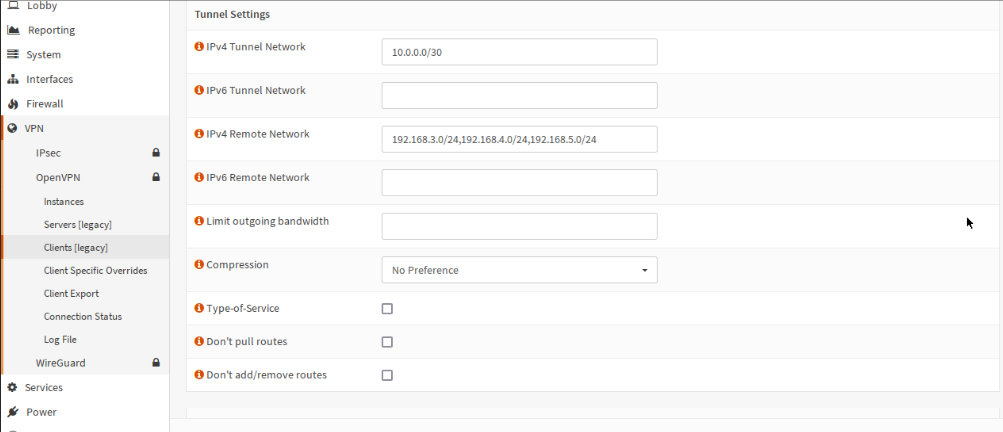Image resolution: width=1003 pixels, height=432 pixels.
Task: Navigate to Servers [legacy] page
Action: click(78, 224)
